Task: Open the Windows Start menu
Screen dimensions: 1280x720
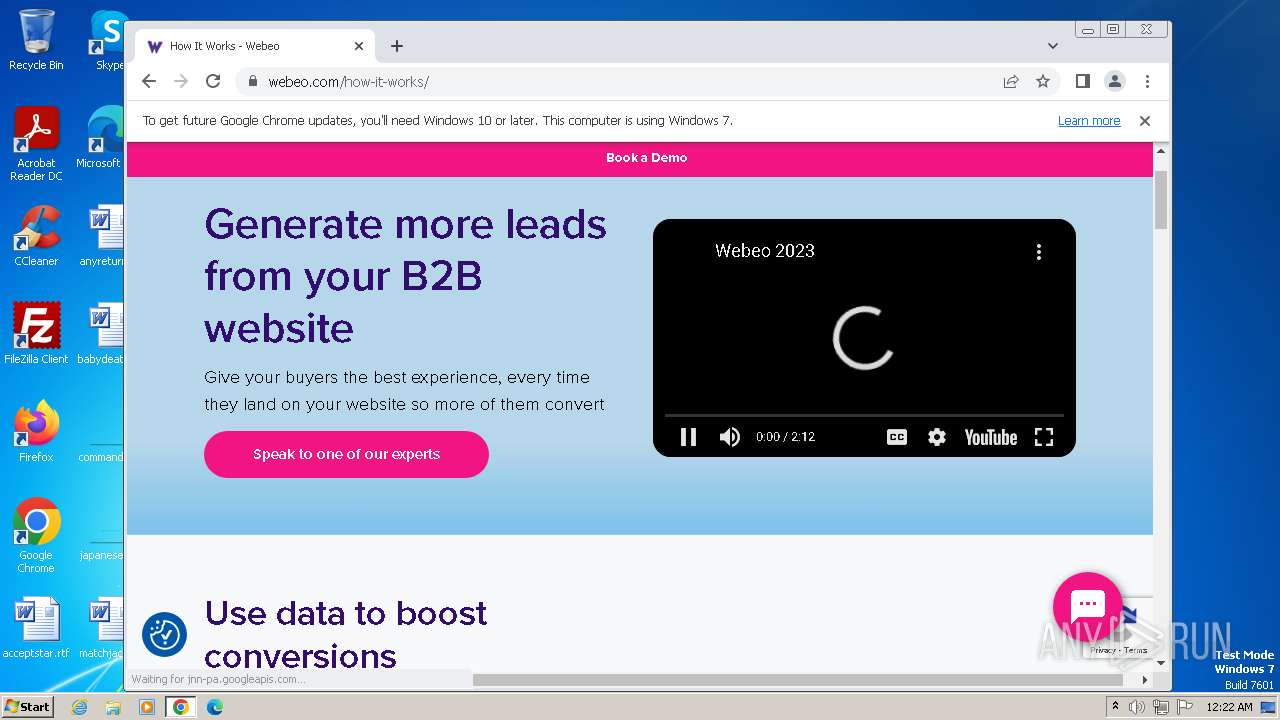Action: coord(27,706)
